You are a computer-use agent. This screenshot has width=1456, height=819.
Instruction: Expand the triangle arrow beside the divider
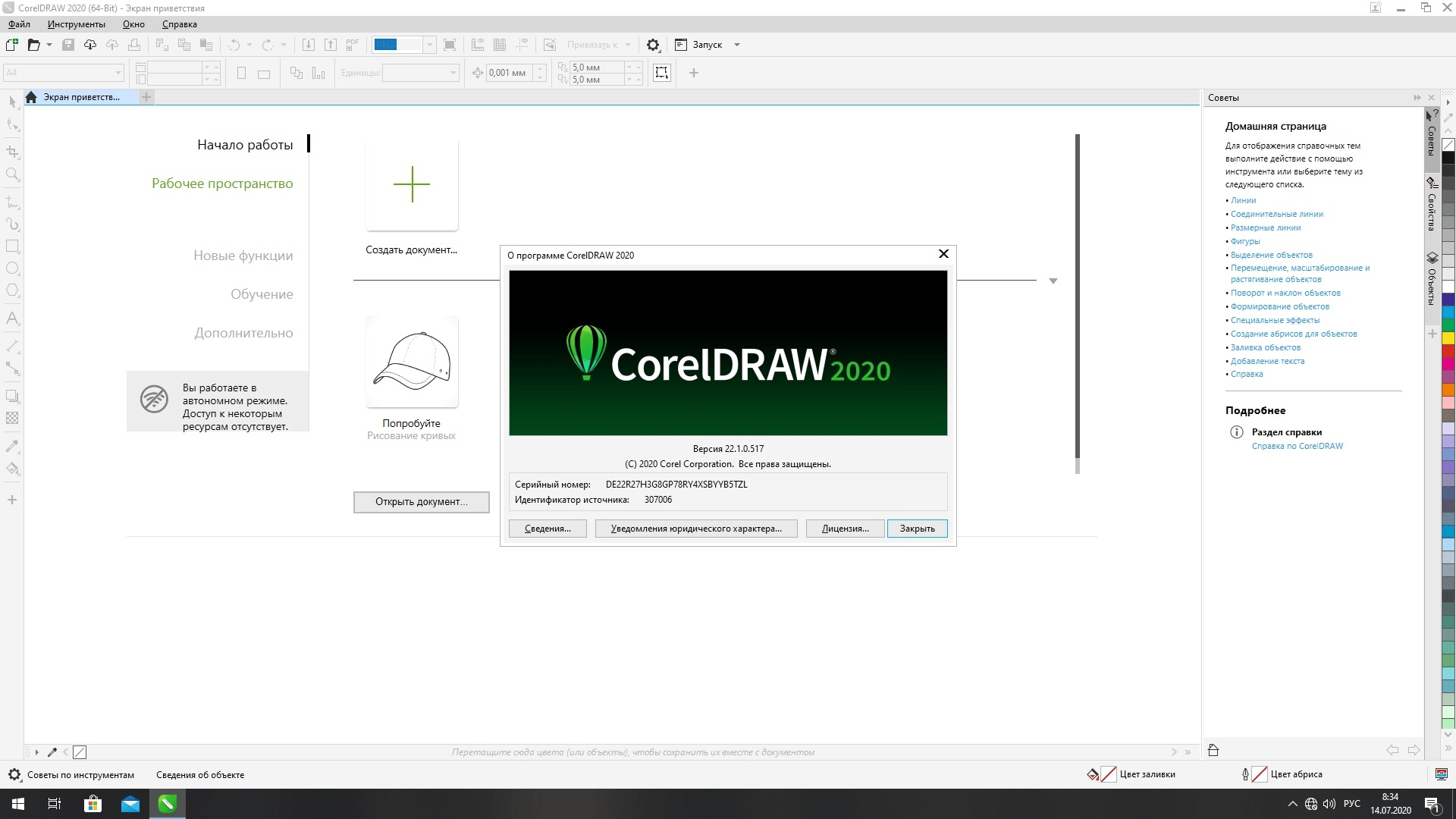pyautogui.click(x=1053, y=281)
